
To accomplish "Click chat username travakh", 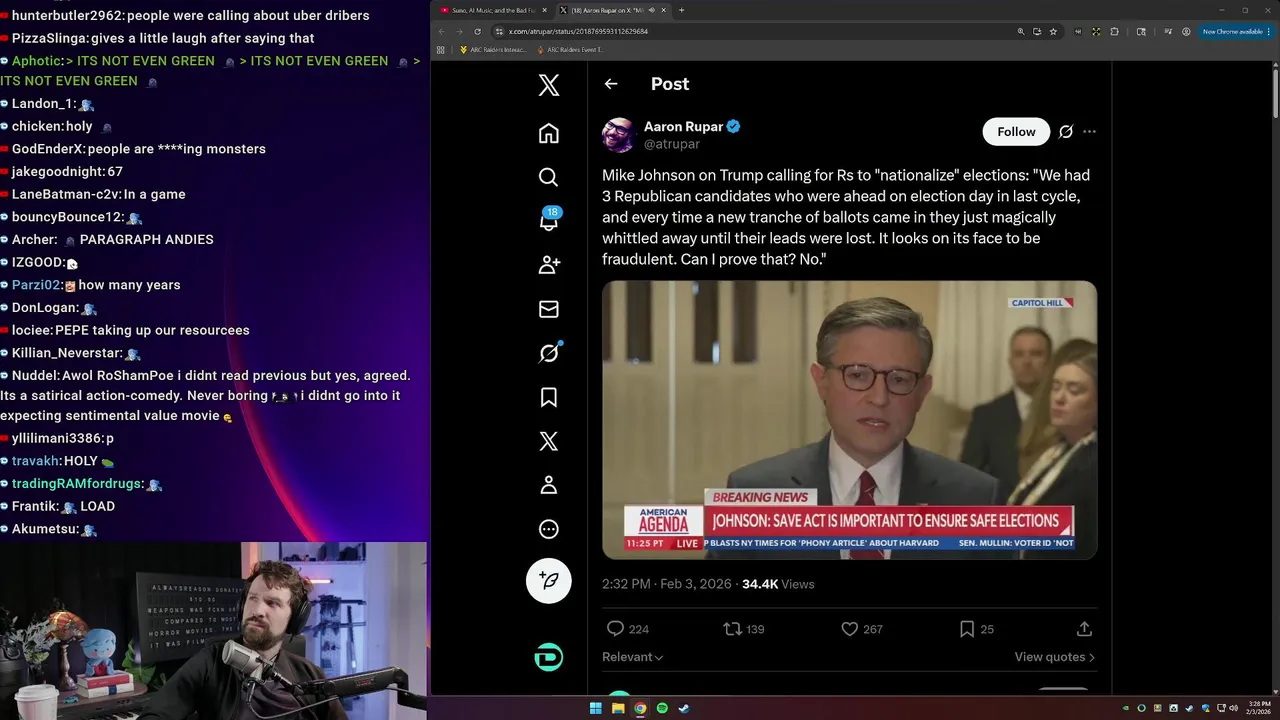I will click(35, 461).
